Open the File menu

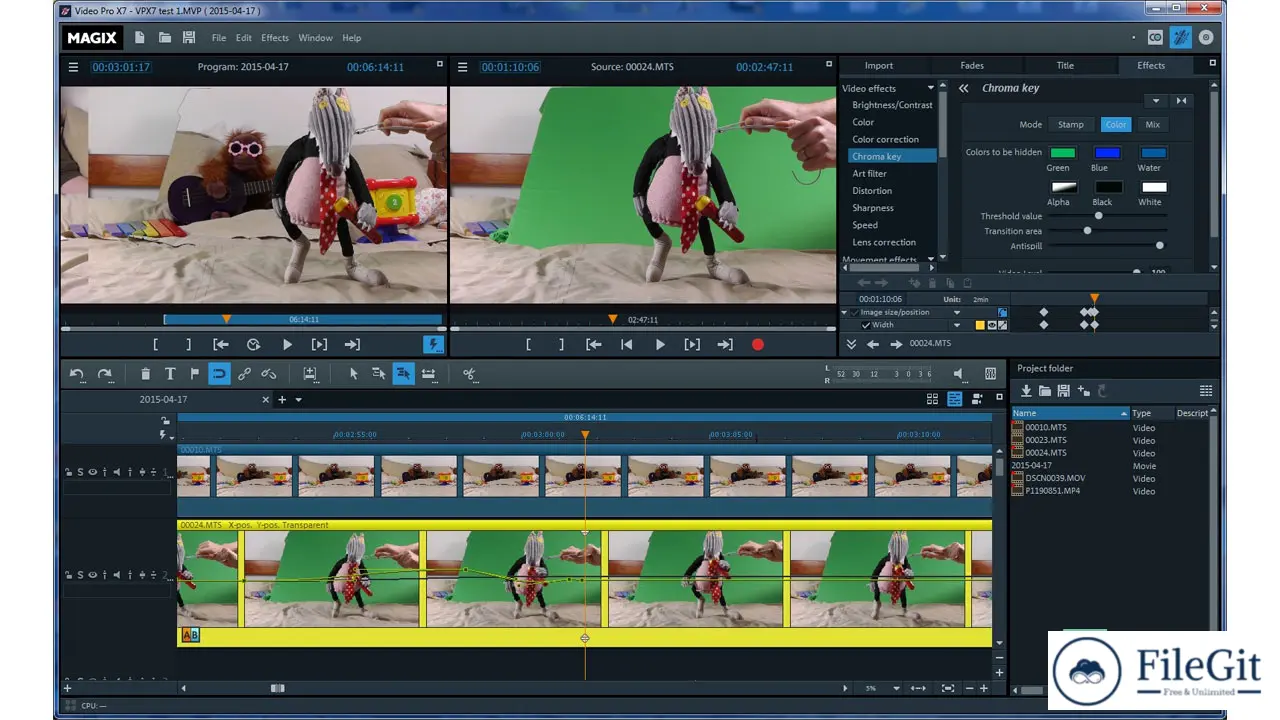point(219,38)
